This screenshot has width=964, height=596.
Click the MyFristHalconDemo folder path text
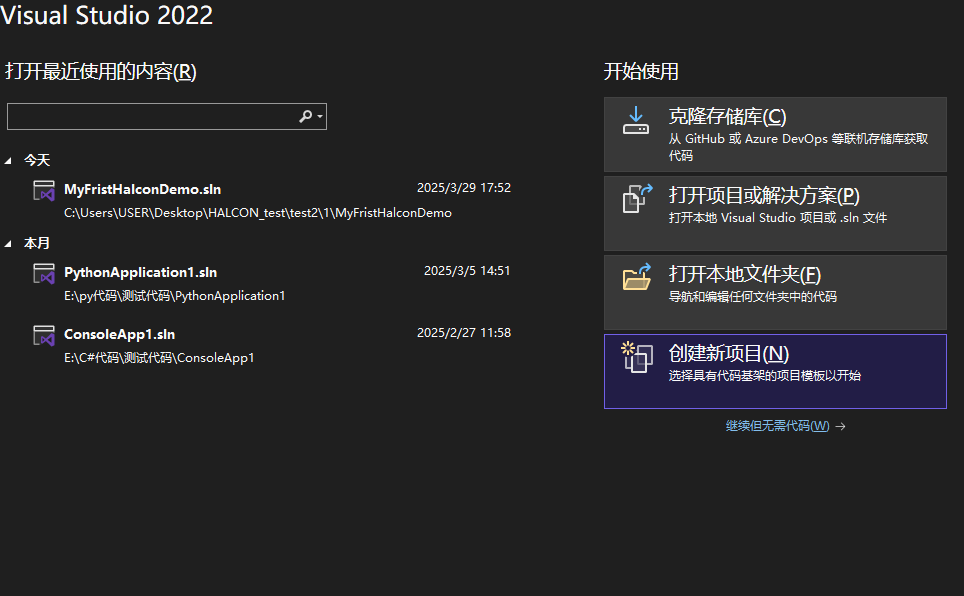(258, 213)
